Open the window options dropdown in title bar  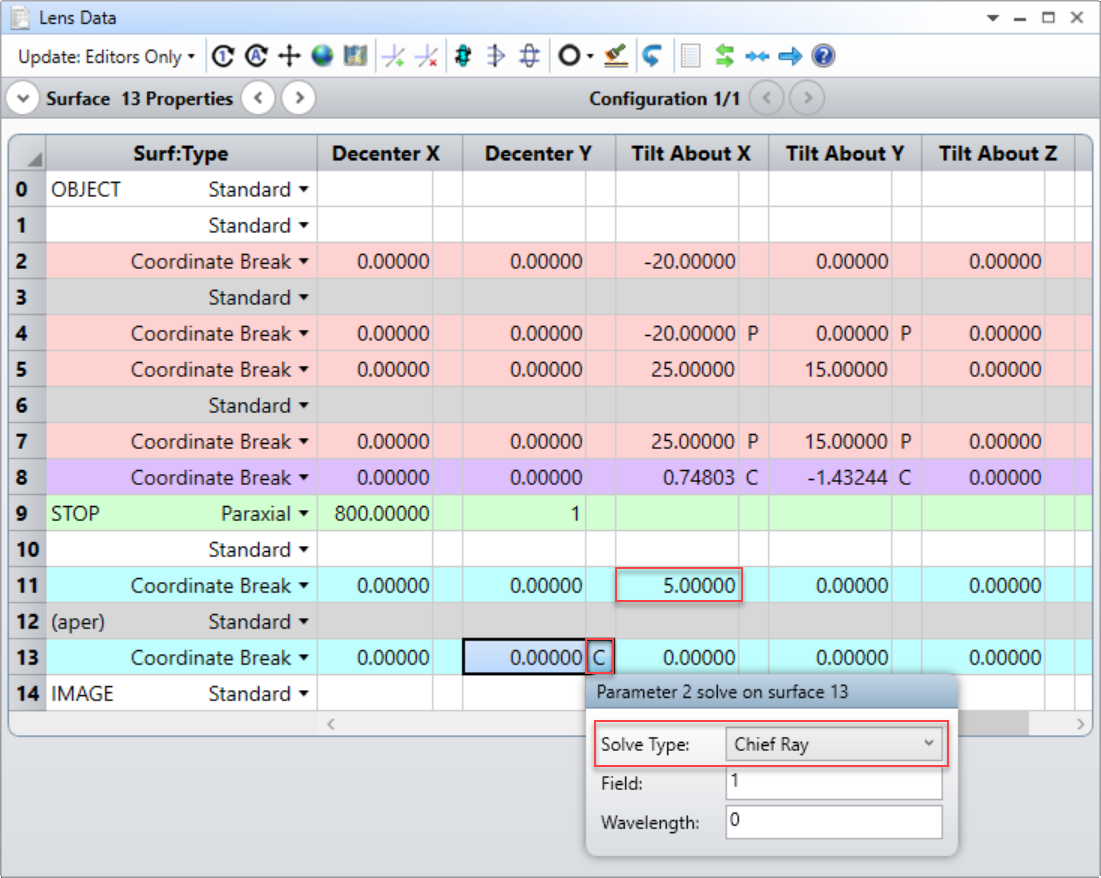point(992,18)
